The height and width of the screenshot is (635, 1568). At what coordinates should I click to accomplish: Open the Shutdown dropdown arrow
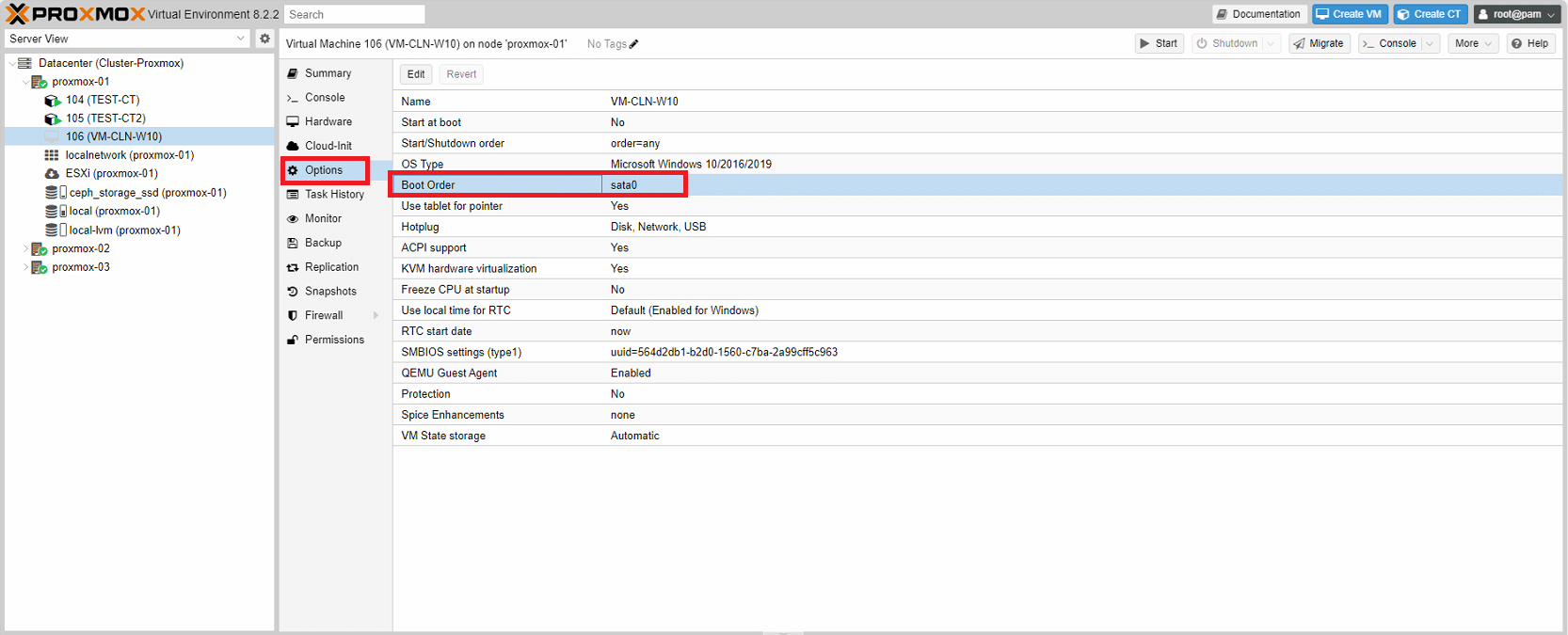(1271, 43)
